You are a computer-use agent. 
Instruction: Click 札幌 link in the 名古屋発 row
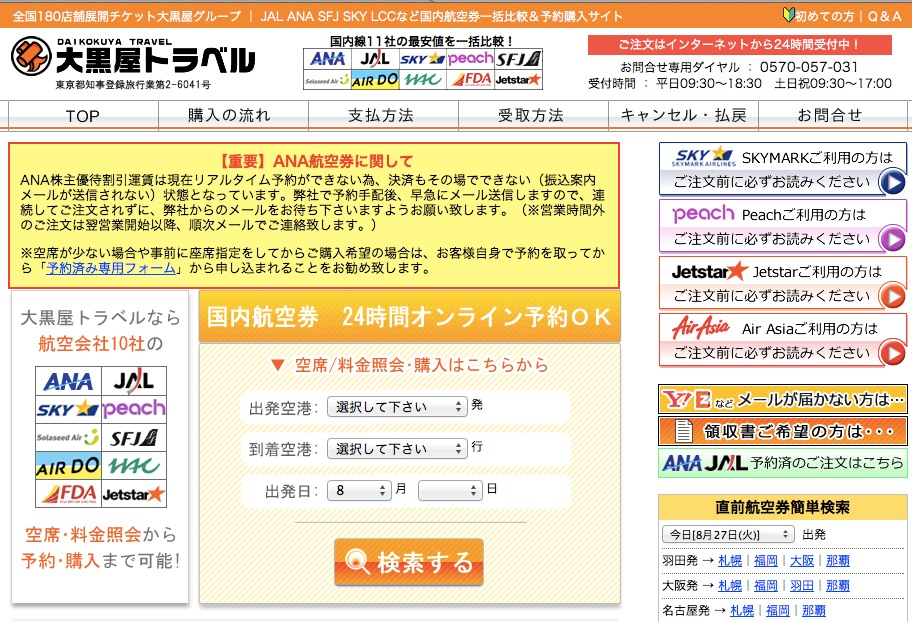tap(742, 610)
